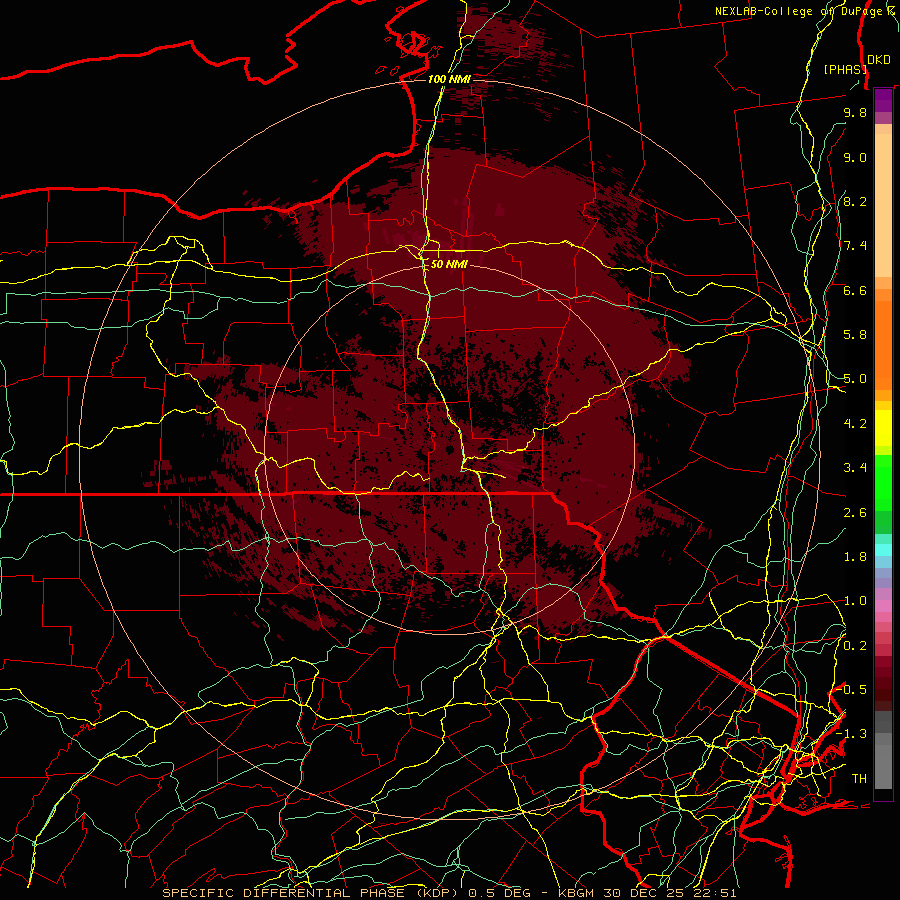Viewport: 900px width, 900px height.
Task: Click the 9.0 value on the color scale
Action: [x=855, y=157]
